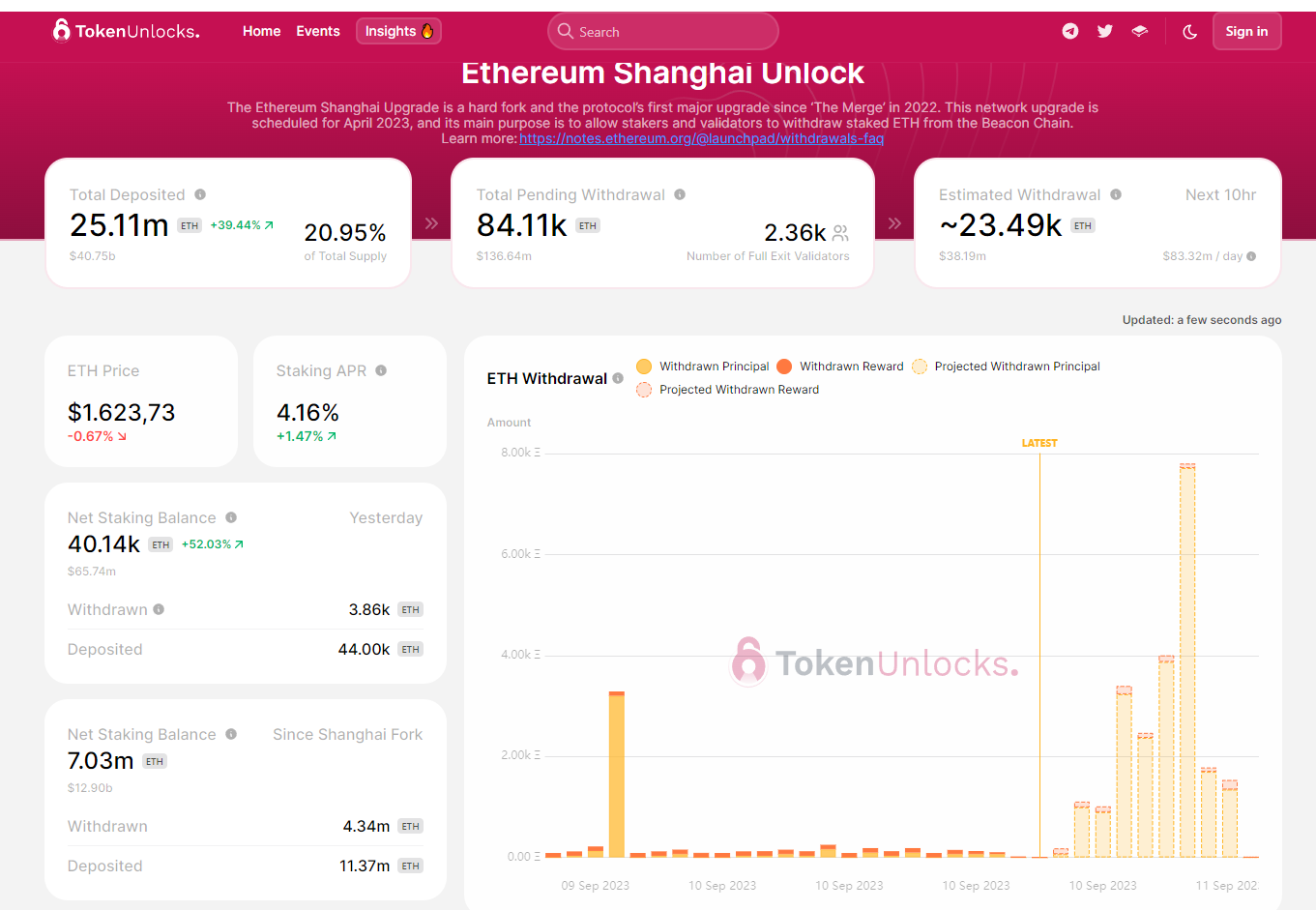Click info icon next to Total Pending Withdrawal
The height and width of the screenshot is (910, 1316).
point(680,194)
